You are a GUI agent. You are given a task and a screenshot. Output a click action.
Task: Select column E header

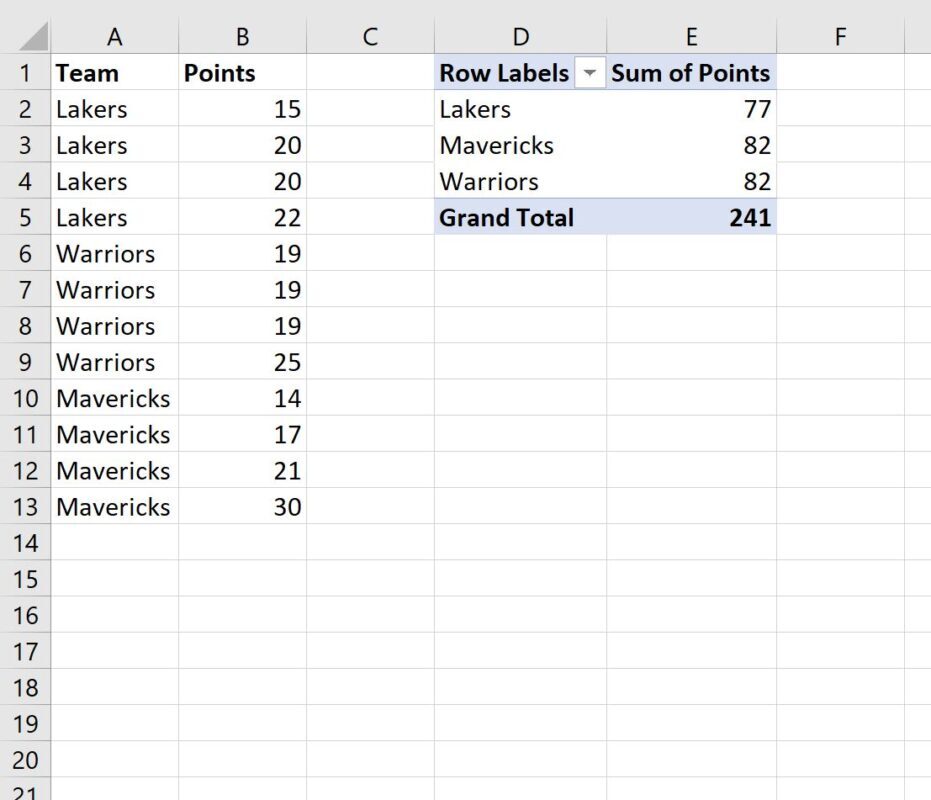[x=692, y=37]
